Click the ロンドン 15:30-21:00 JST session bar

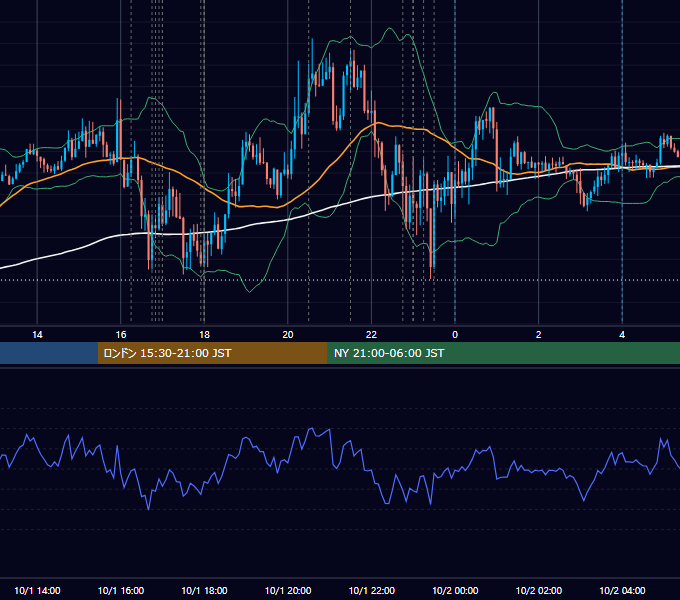coord(212,353)
